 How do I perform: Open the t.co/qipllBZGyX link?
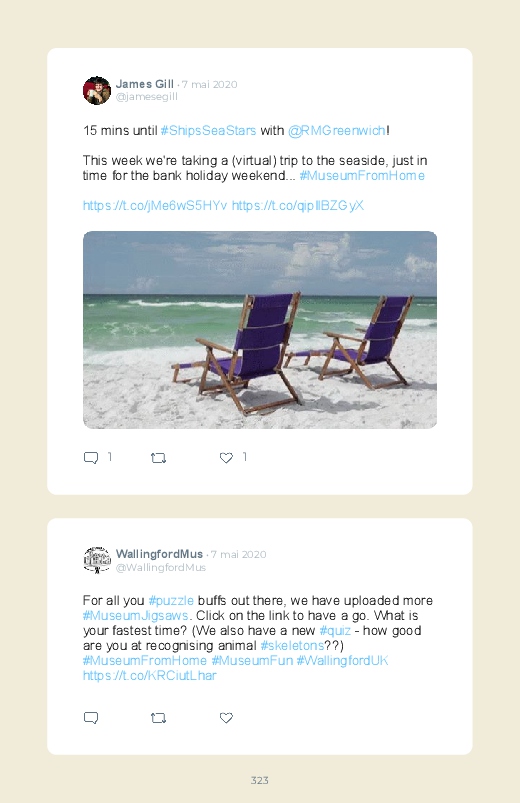click(298, 205)
